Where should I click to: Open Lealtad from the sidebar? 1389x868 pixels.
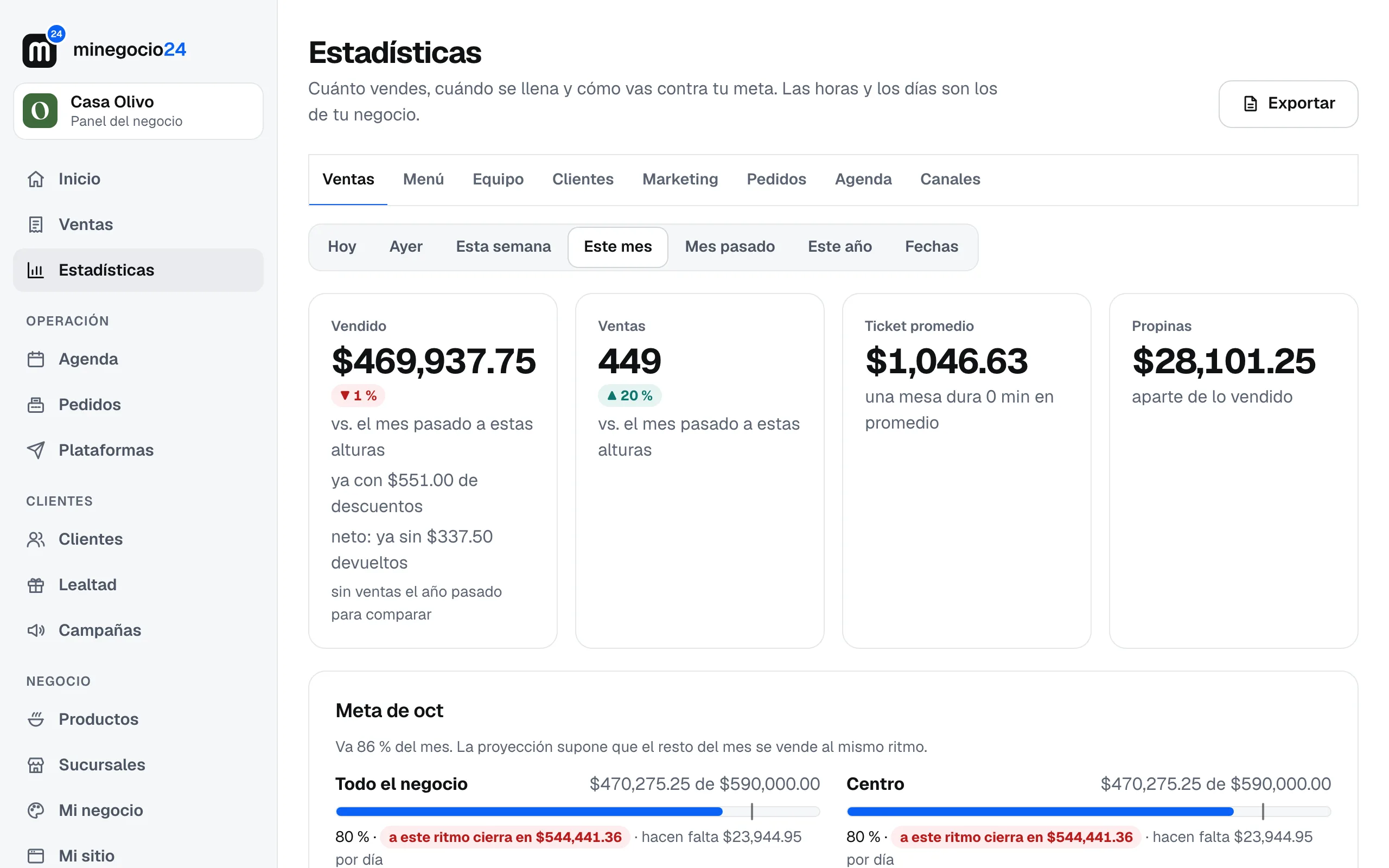click(x=138, y=585)
